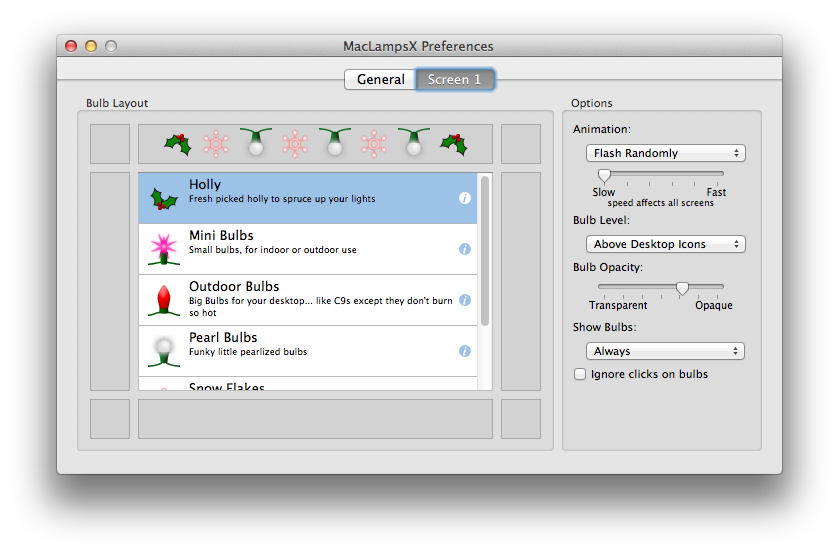
Task: Click the top-left corner layout box
Action: click(110, 144)
